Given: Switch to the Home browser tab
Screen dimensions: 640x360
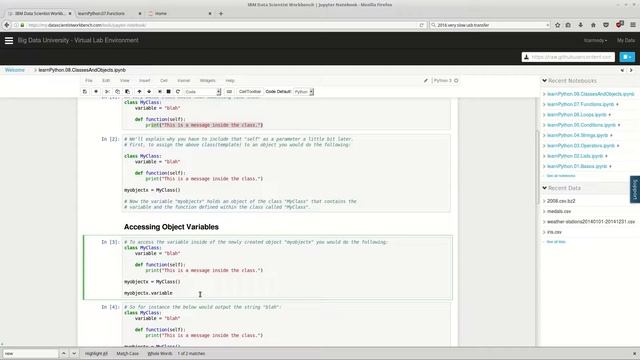Looking at the screenshot, I should pos(180,13).
